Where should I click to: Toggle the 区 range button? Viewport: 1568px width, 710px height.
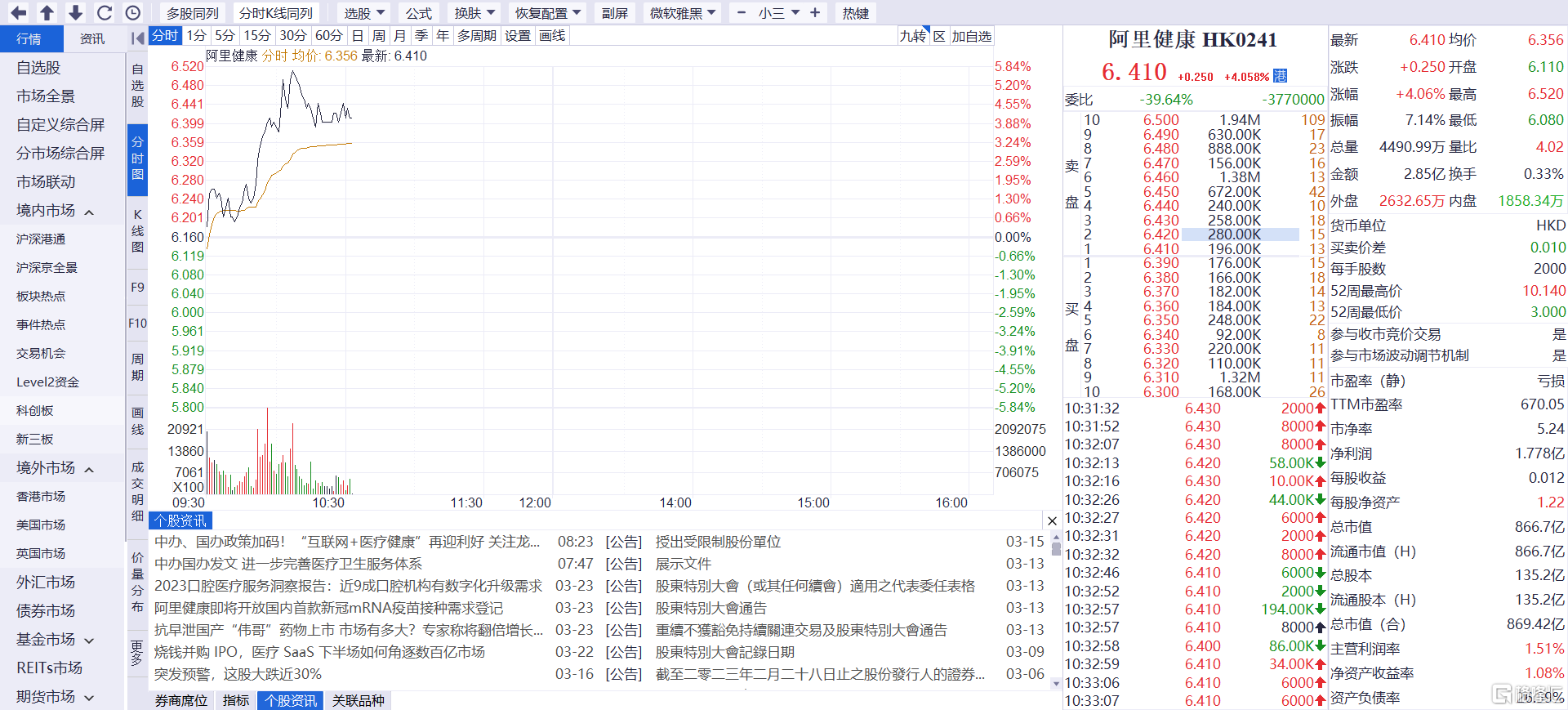[x=939, y=36]
